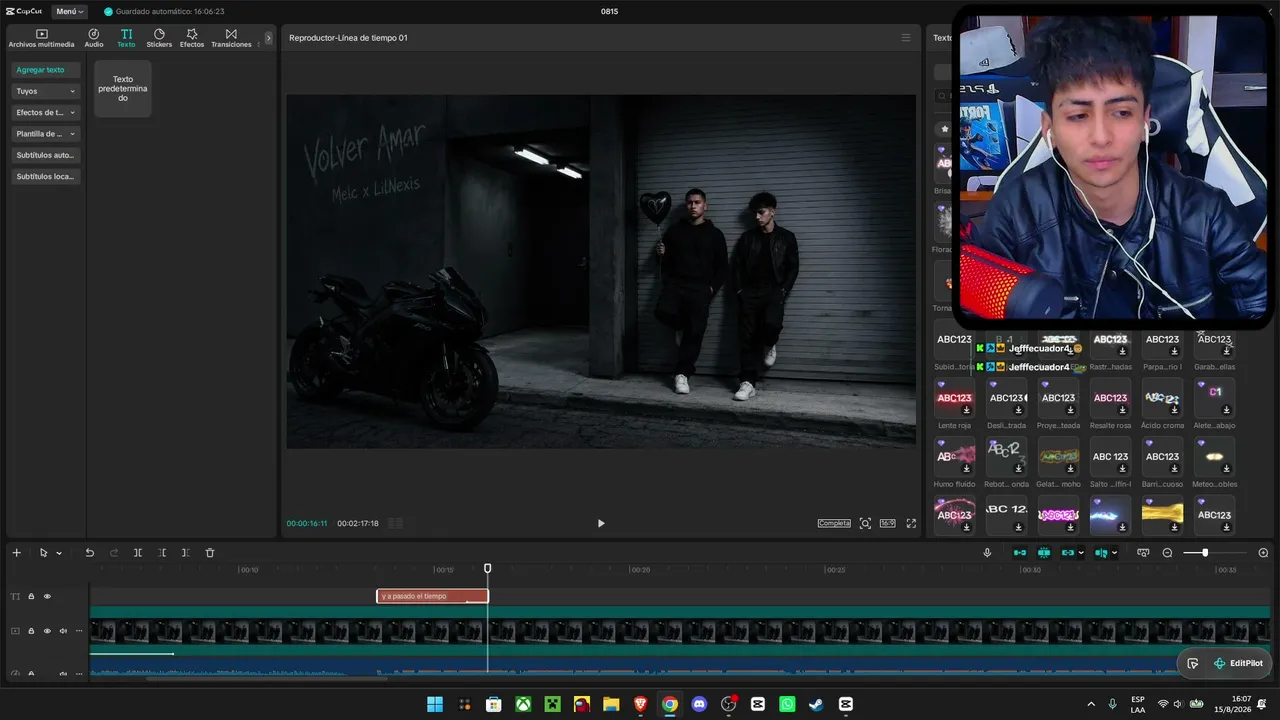Expand the Tuyos category

pos(46,91)
